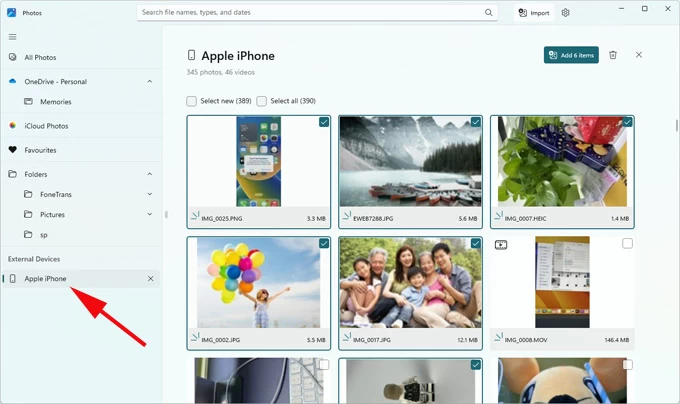Open Favourites heart item

tap(40, 150)
